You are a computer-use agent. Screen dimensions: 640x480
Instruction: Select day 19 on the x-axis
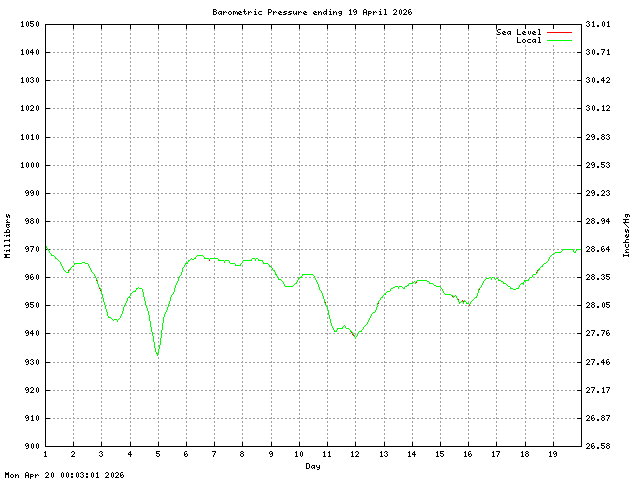[x=552, y=455]
